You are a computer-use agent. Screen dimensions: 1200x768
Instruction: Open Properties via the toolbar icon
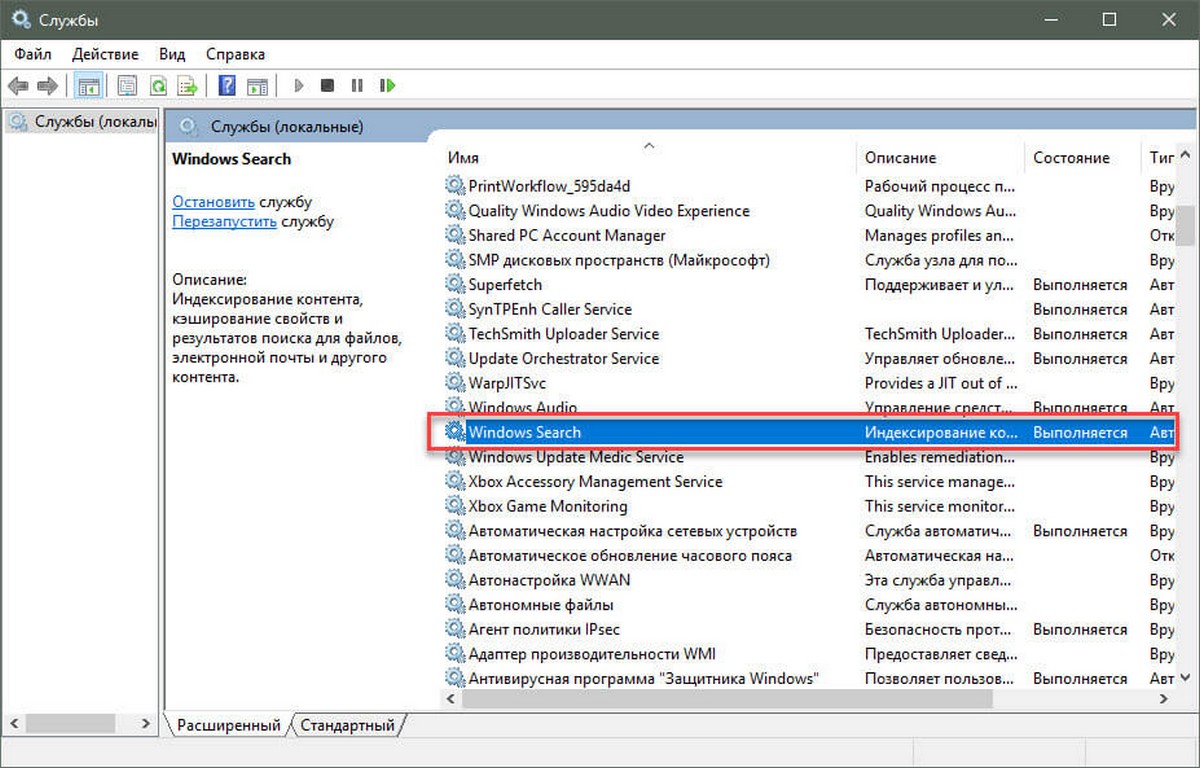click(127, 86)
